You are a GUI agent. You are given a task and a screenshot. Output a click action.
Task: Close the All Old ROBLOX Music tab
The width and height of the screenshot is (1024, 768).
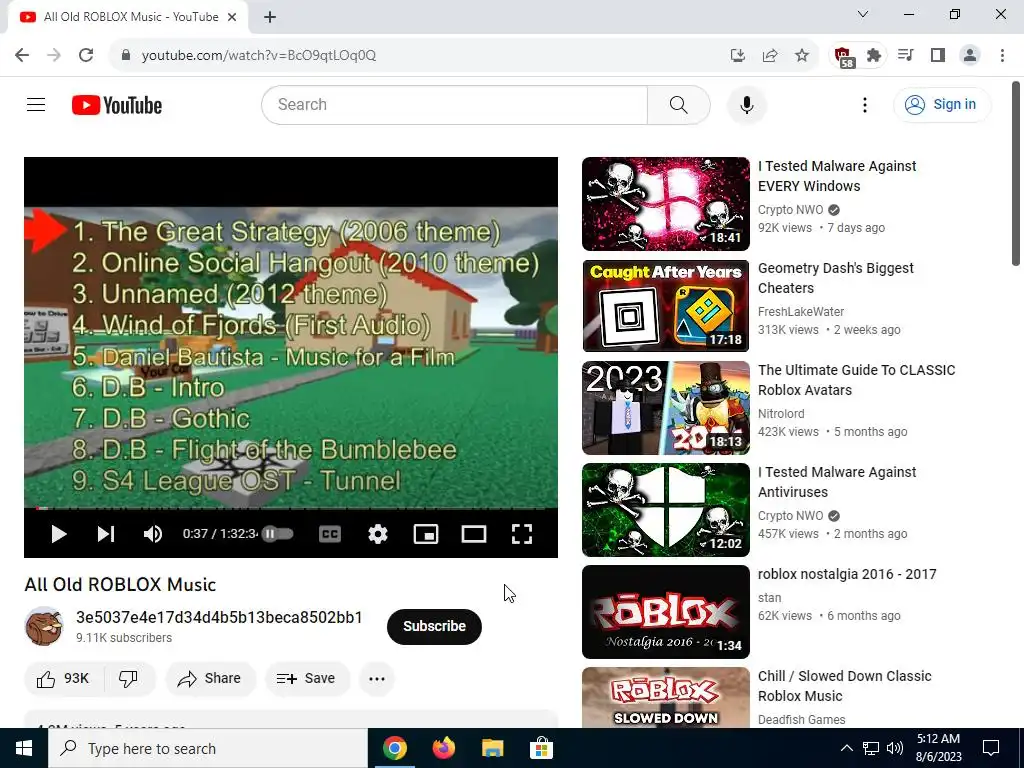[232, 18]
